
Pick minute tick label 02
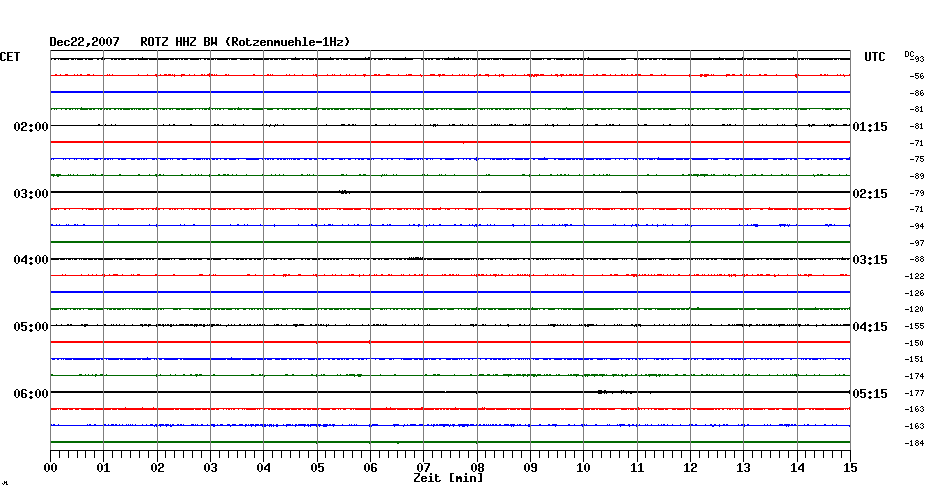click(x=157, y=468)
